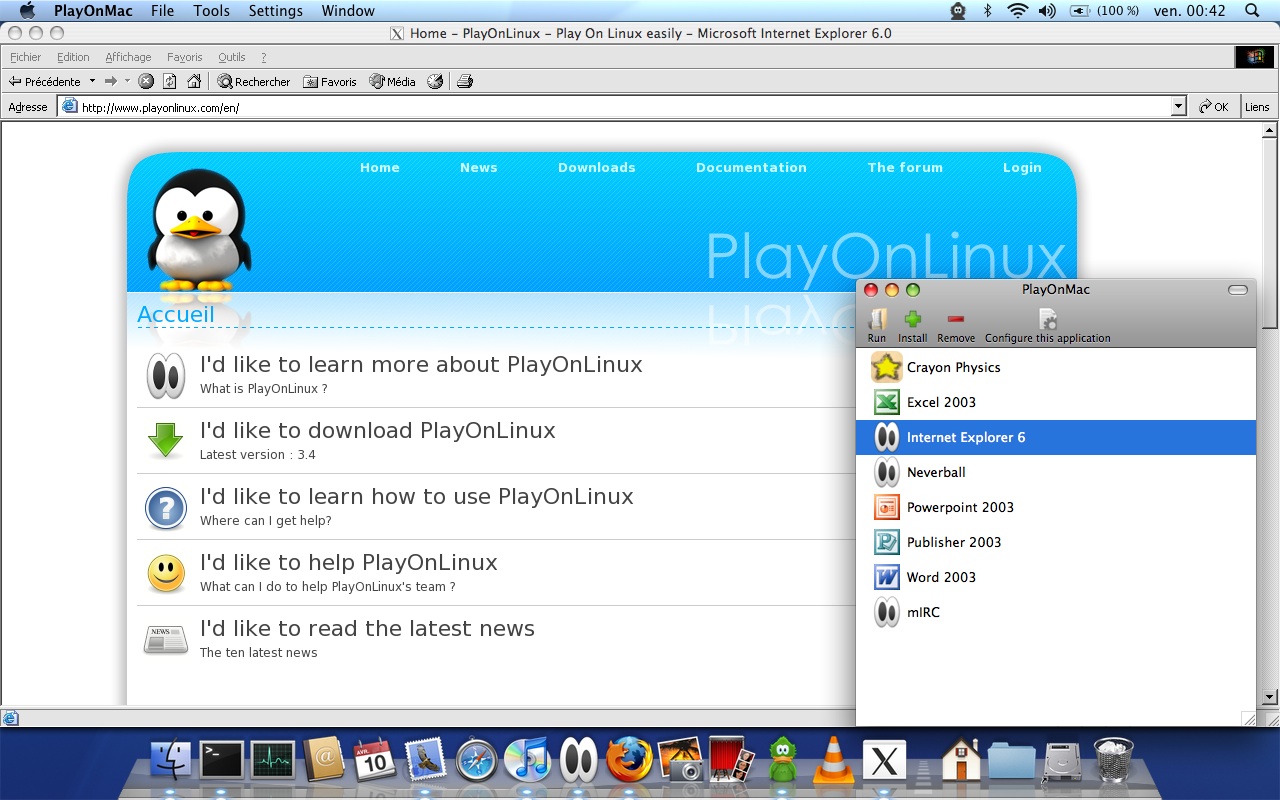Toggle PlayOnMac toolbar pill button
The image size is (1280, 800).
click(1238, 290)
